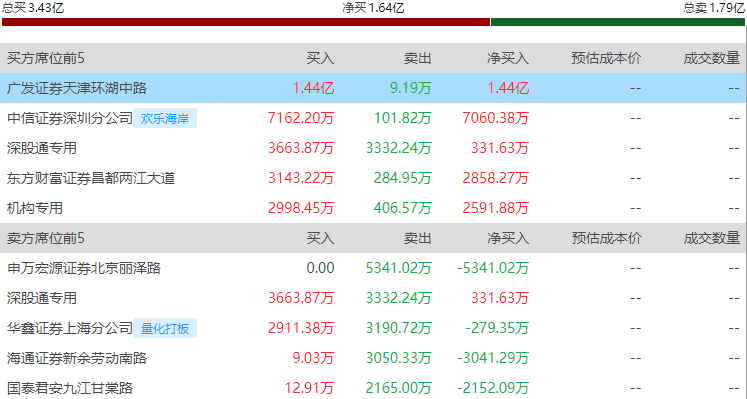Click the 12.91万 buy value
Viewport: 747px width, 399px height.
tap(309, 388)
